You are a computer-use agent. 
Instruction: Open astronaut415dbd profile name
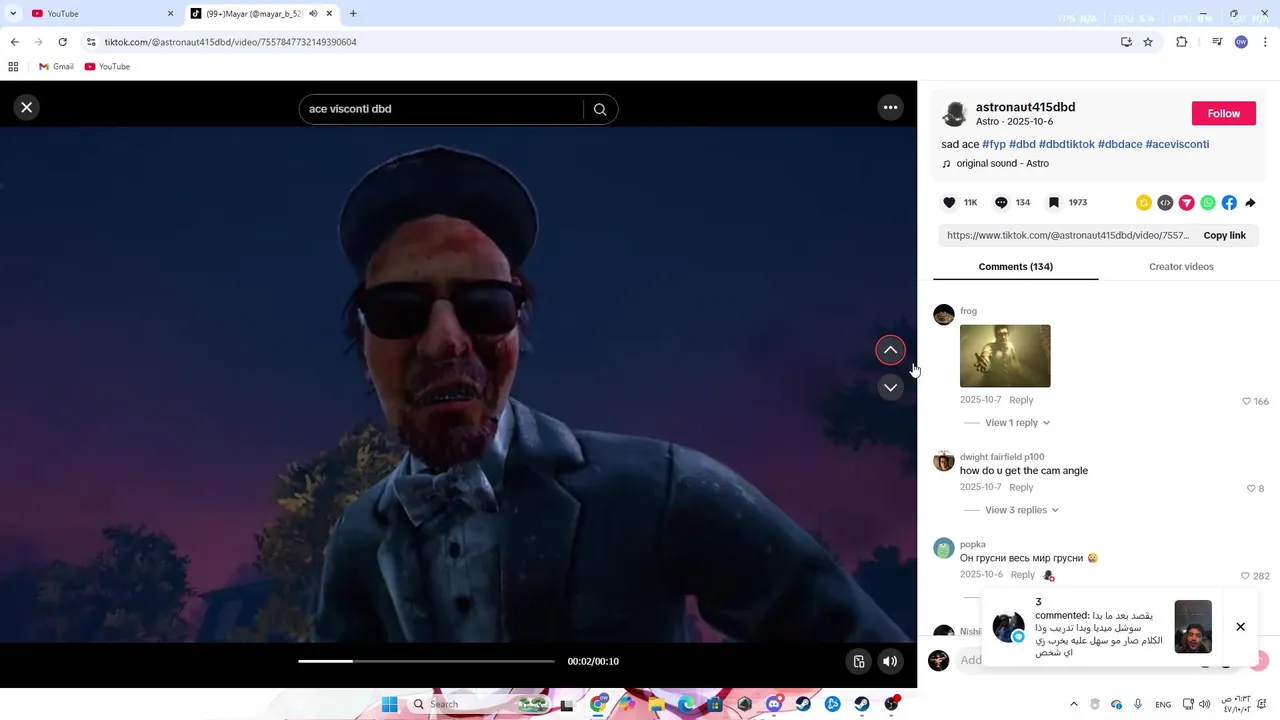tap(1025, 107)
